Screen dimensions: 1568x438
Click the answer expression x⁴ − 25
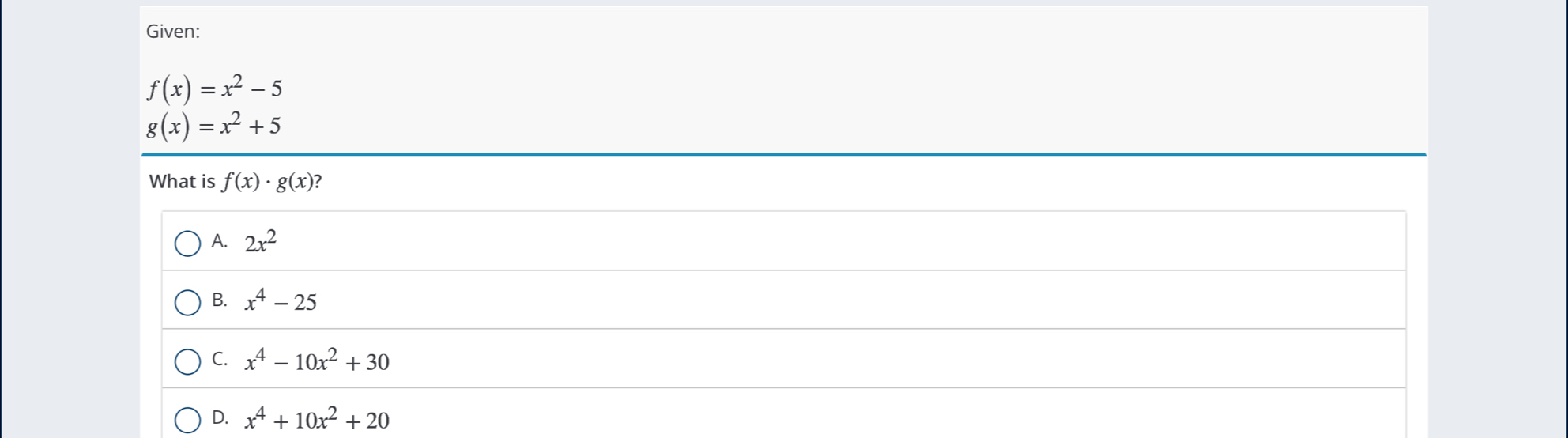click(x=281, y=300)
